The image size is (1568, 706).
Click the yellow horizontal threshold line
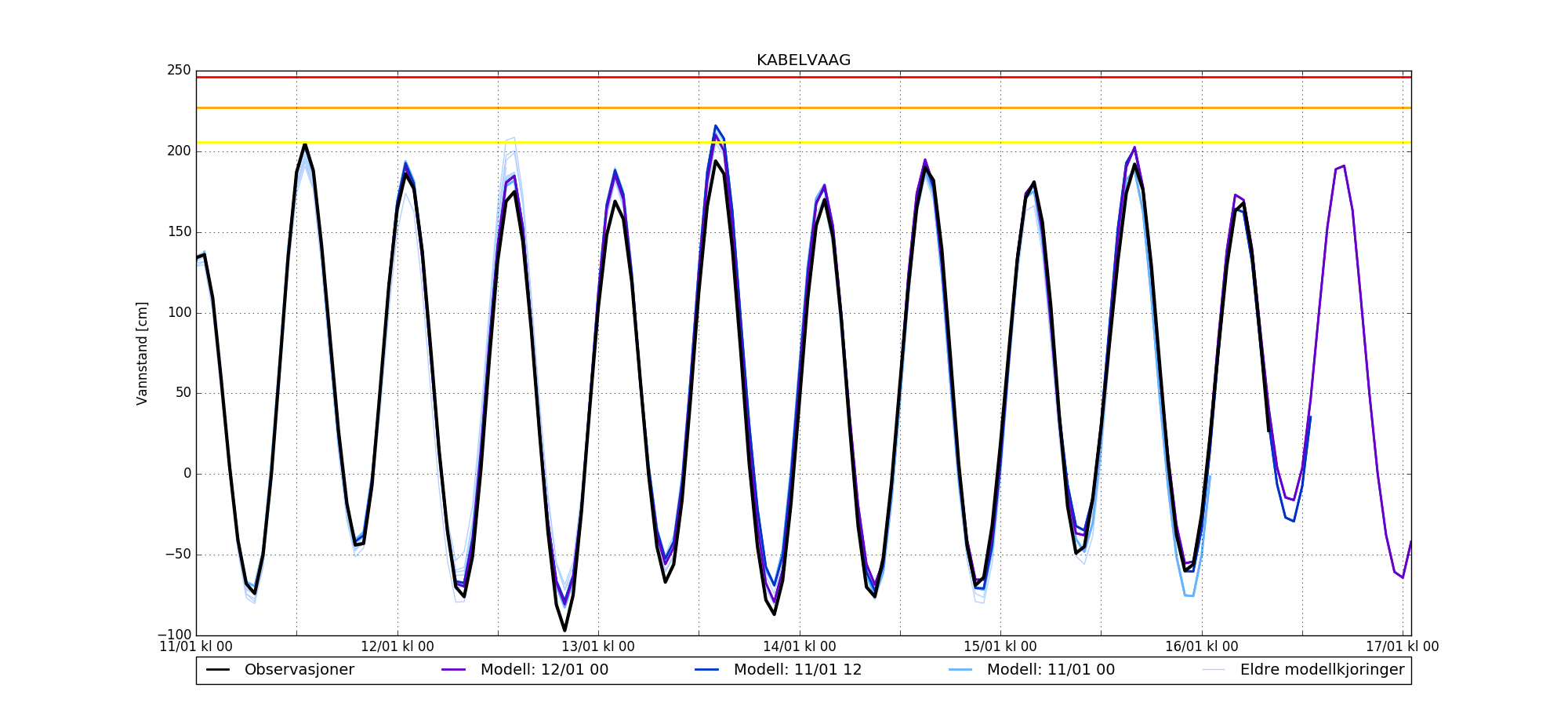coord(804,143)
